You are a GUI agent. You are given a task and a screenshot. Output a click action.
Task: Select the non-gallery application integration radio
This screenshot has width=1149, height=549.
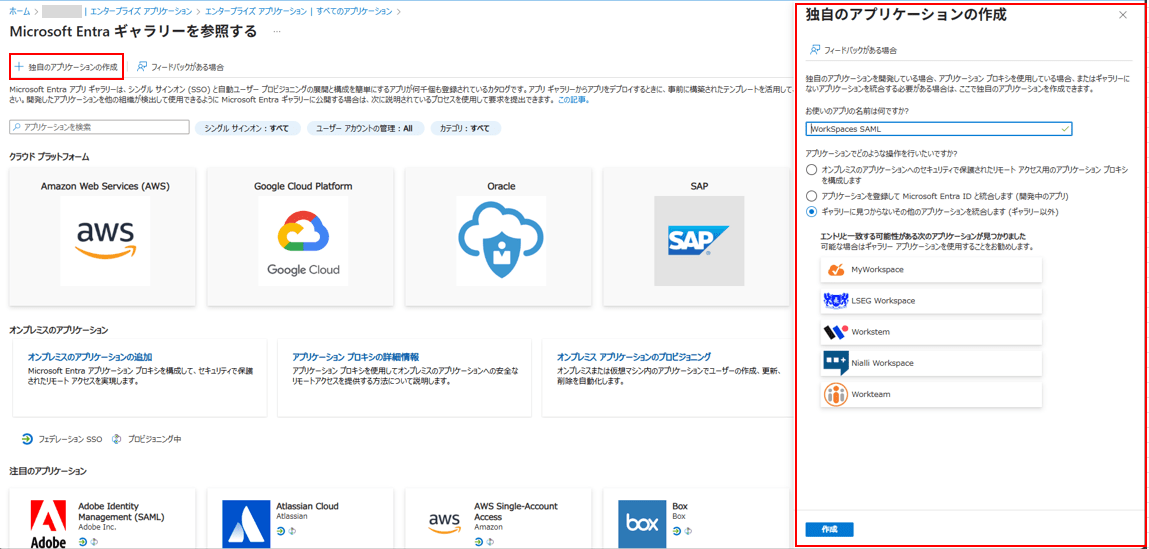811,212
